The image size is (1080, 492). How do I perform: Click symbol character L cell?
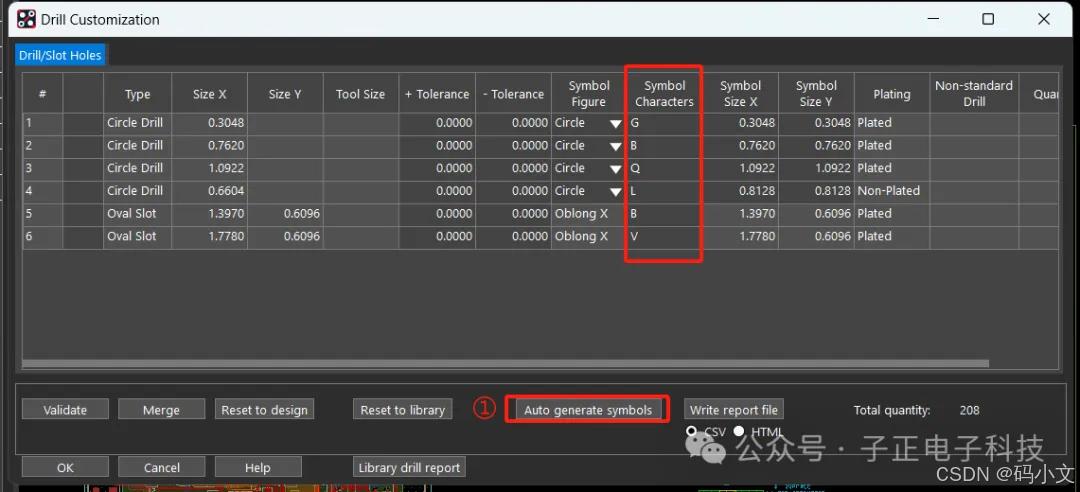(x=664, y=192)
